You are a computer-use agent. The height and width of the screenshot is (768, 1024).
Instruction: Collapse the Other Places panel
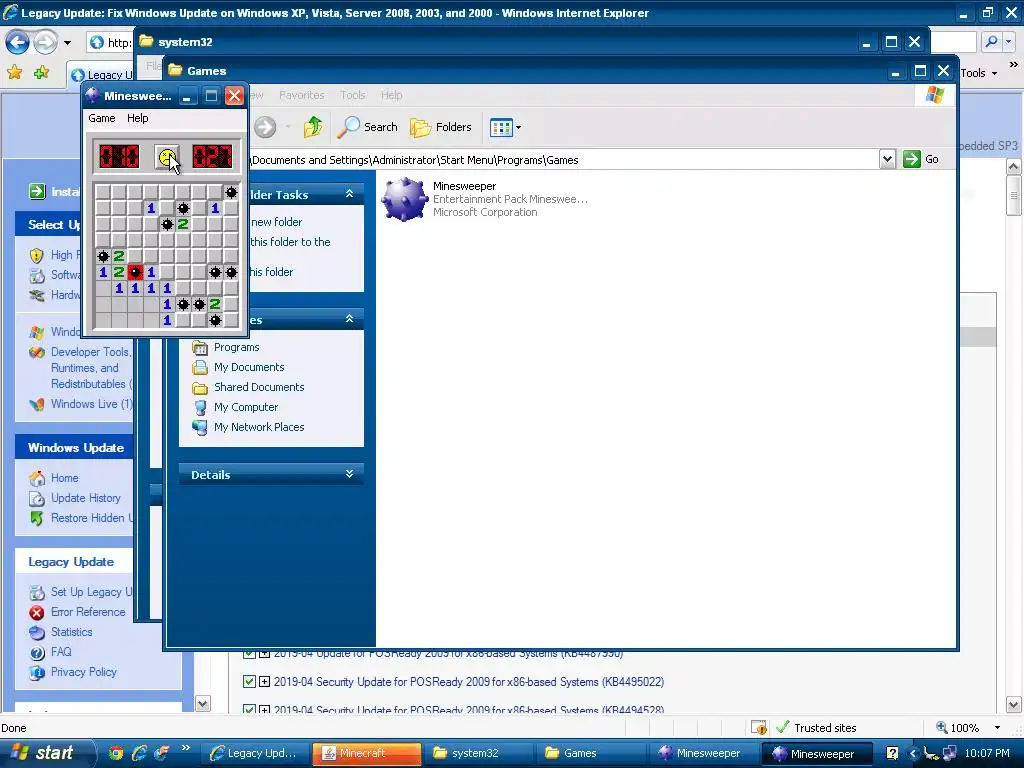pos(349,319)
